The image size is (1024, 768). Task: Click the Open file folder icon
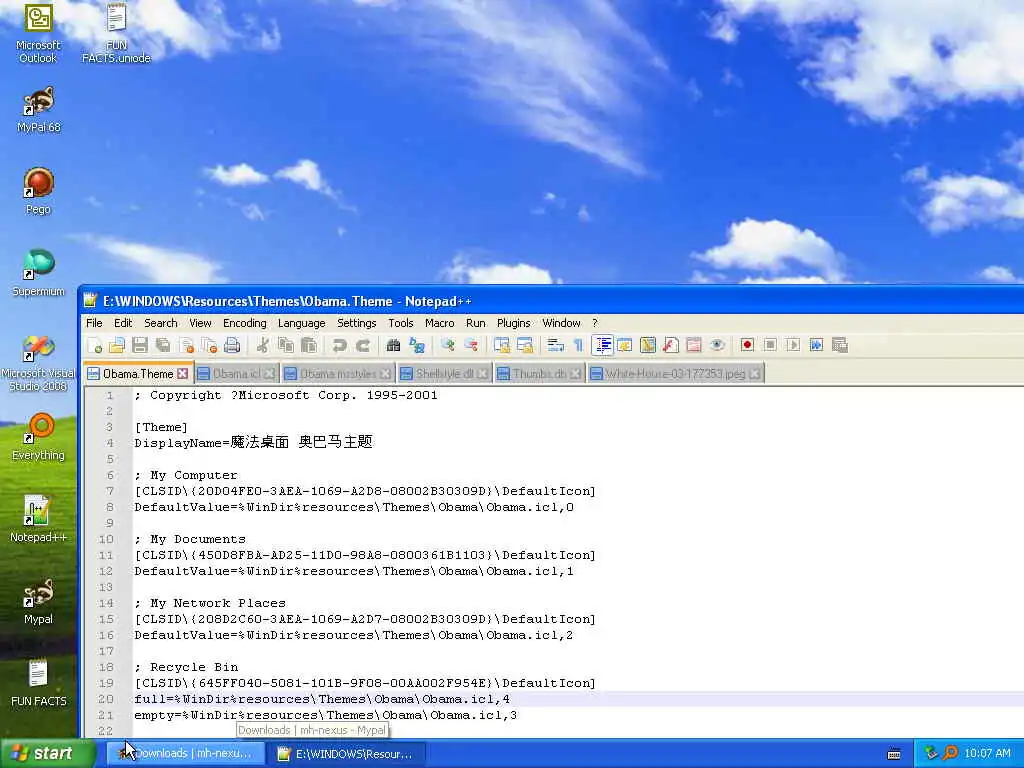(x=117, y=345)
